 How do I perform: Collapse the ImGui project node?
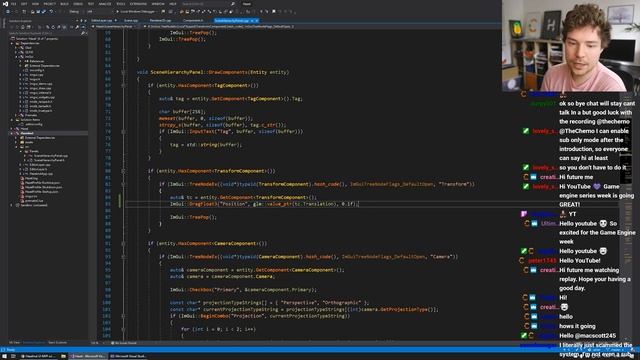[x=16, y=57]
